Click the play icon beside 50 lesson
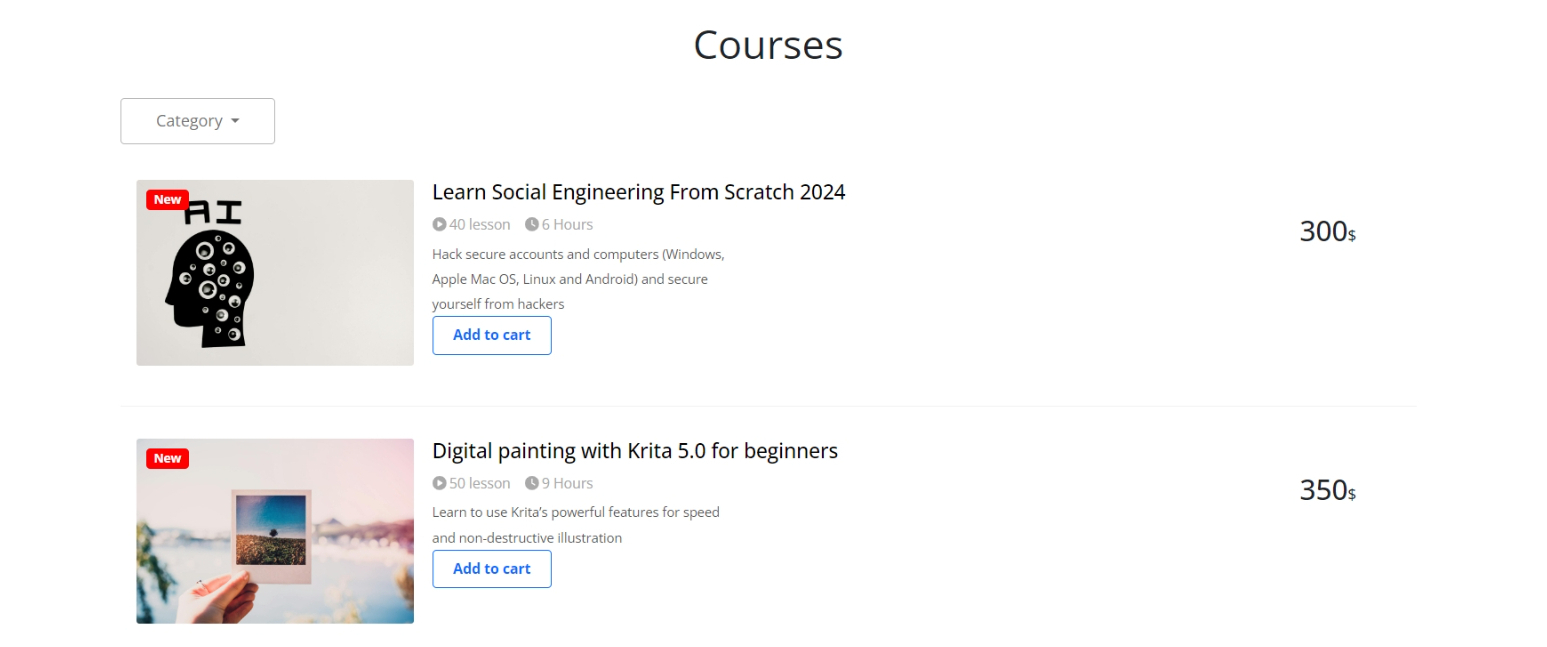1547x647 pixels. click(x=439, y=483)
